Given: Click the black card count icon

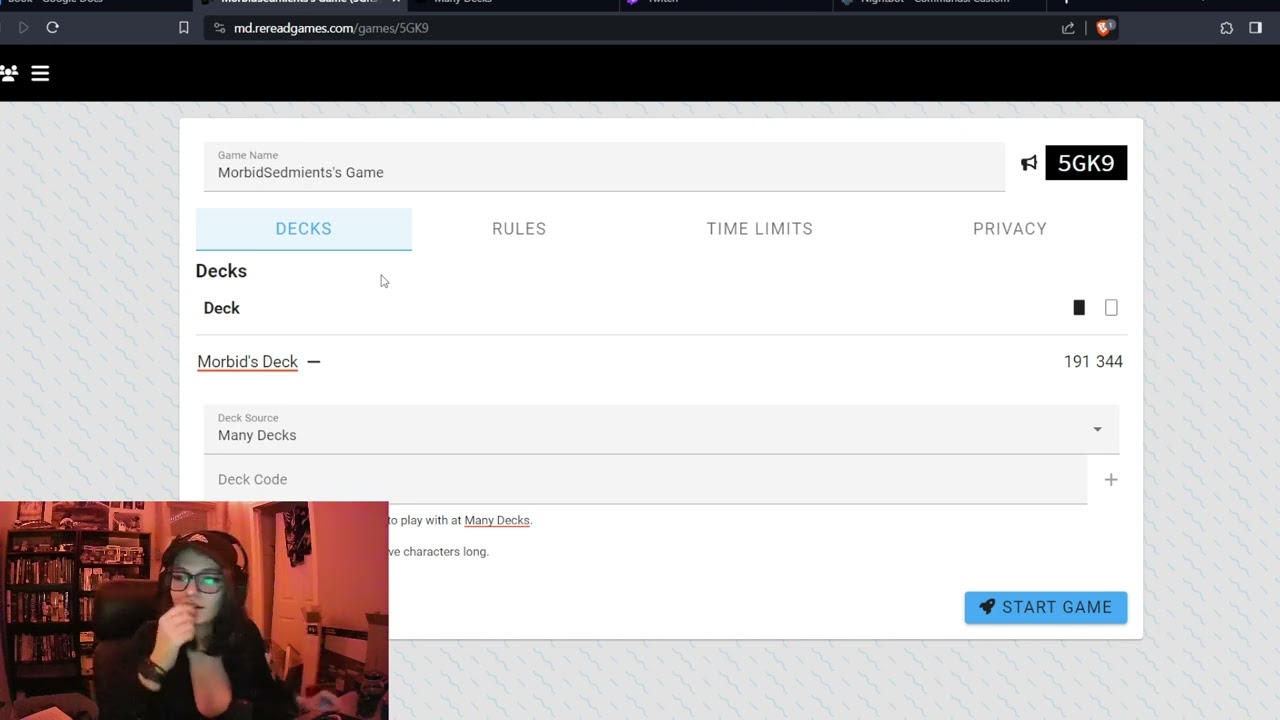Looking at the screenshot, I should 1079,308.
